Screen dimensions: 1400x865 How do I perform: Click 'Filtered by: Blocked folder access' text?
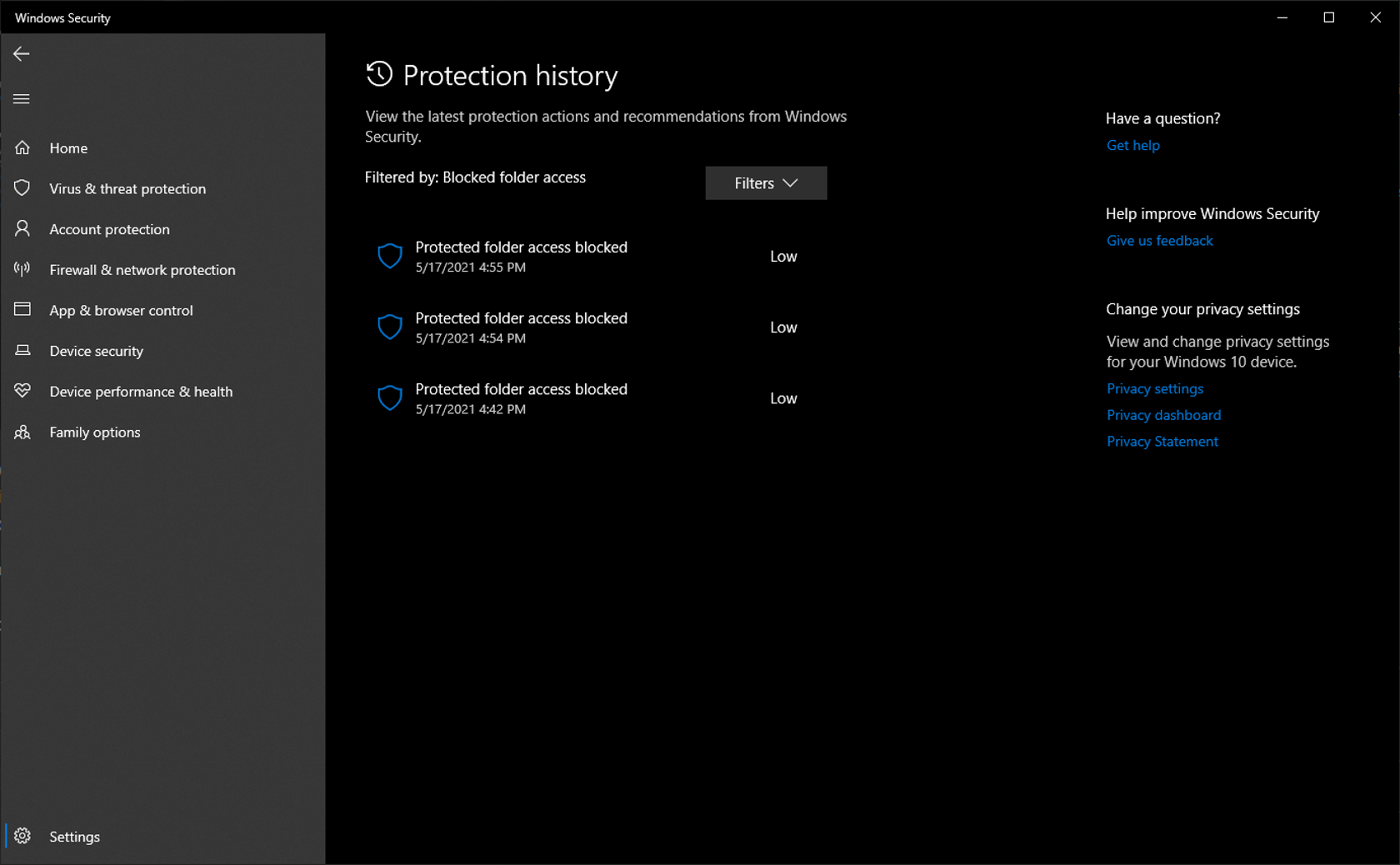pos(475,177)
